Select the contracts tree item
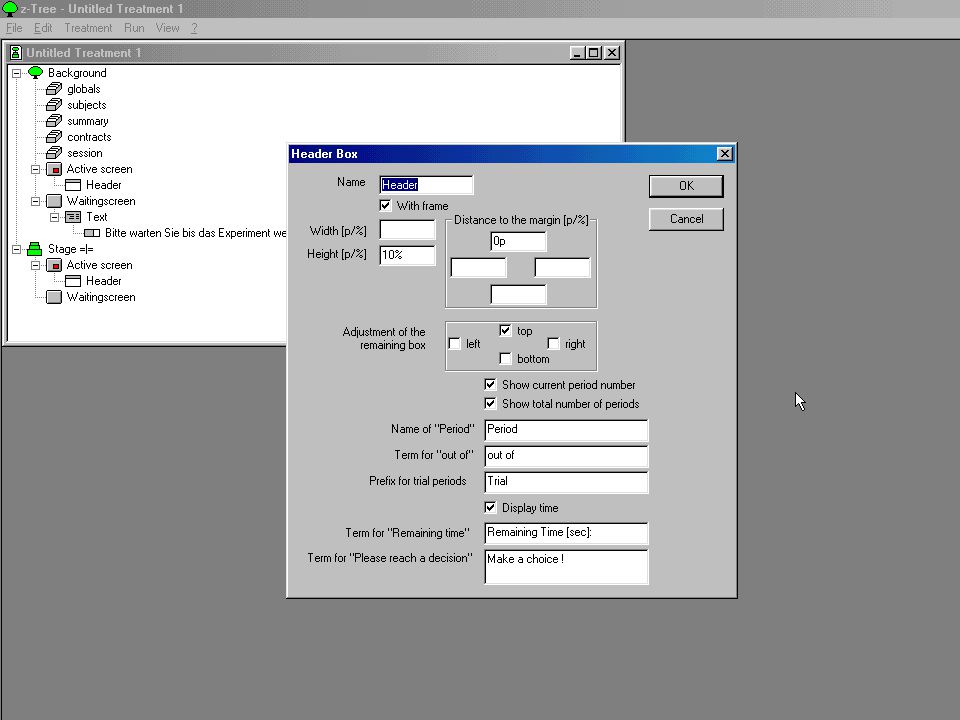This screenshot has width=960, height=720. pyautogui.click(x=89, y=137)
